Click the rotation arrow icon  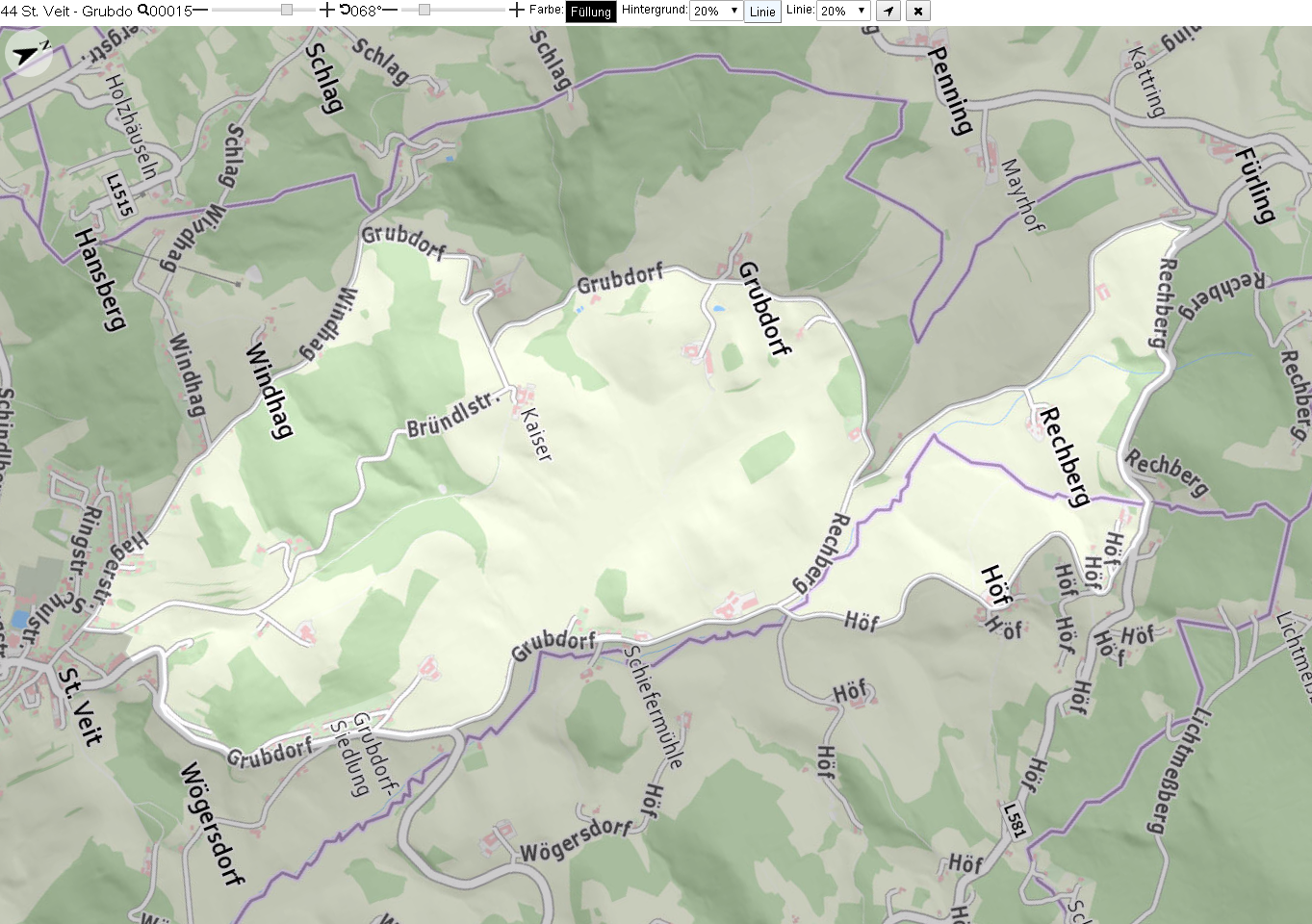pos(345,11)
